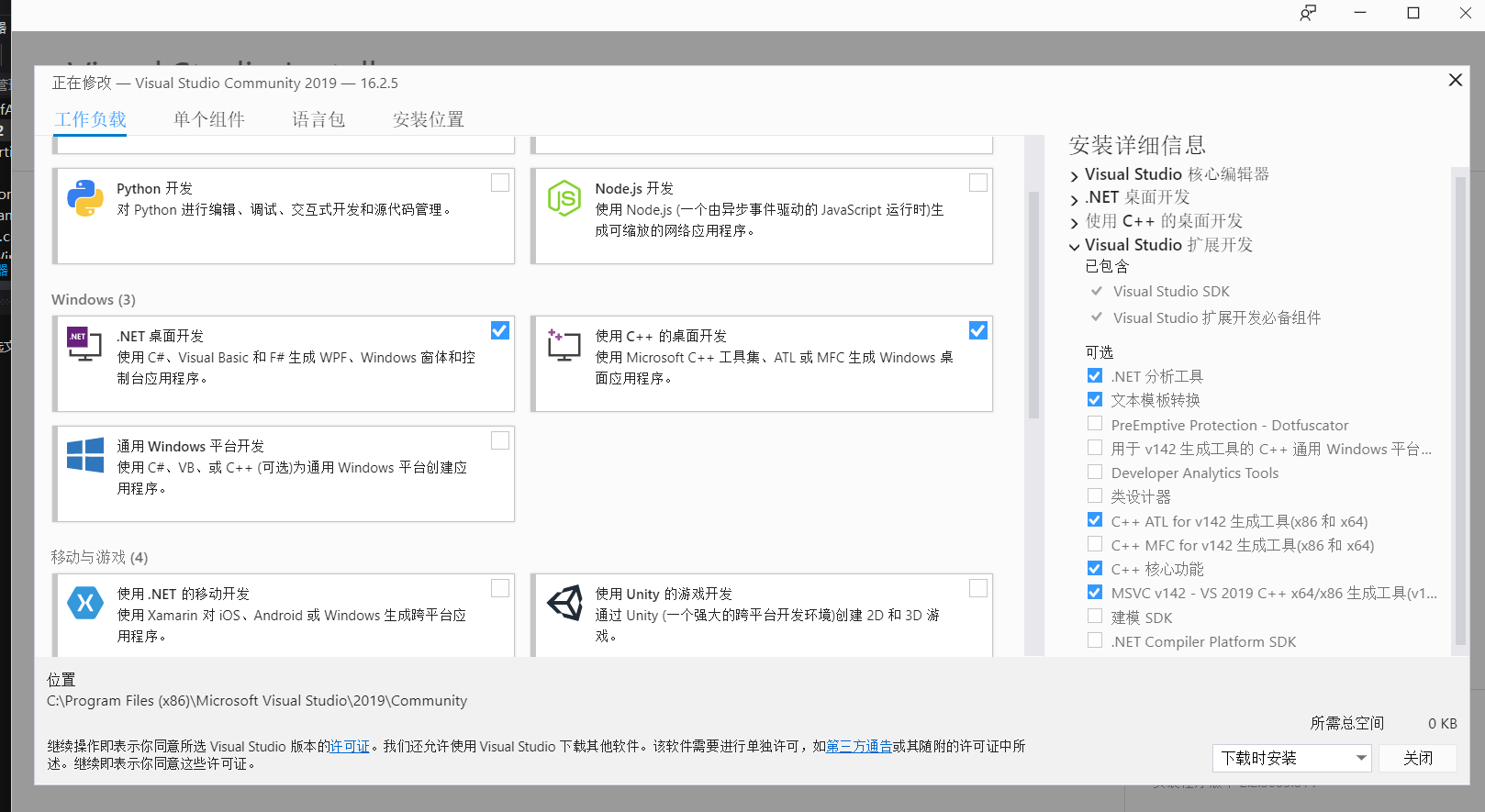
Task: Open the 第三方通告 link
Action: pyautogui.click(x=859, y=746)
